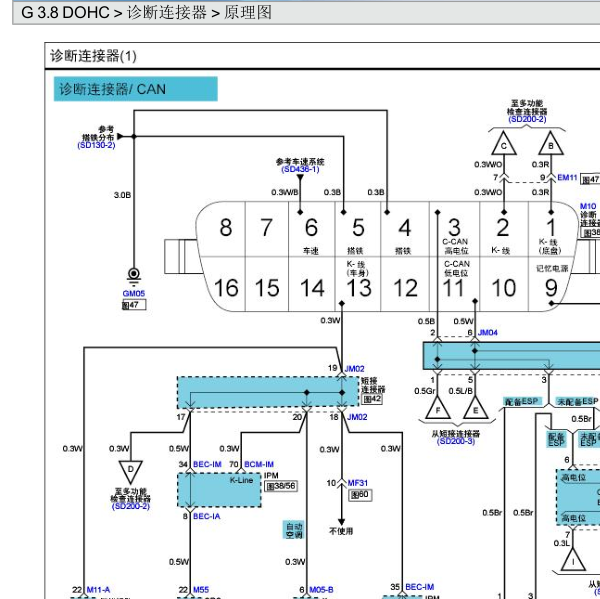Open image reference 图42 by joint connector

(x=372, y=399)
